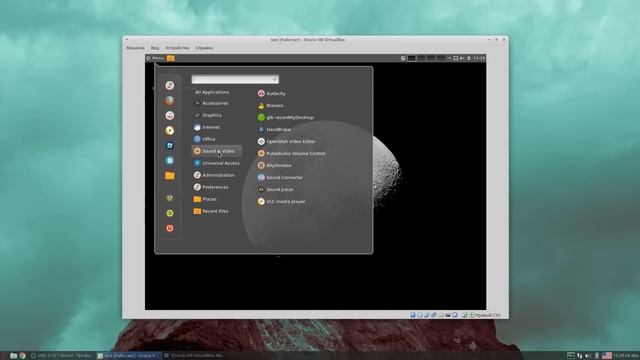Launch Audacity from the menu list

pos(272,93)
